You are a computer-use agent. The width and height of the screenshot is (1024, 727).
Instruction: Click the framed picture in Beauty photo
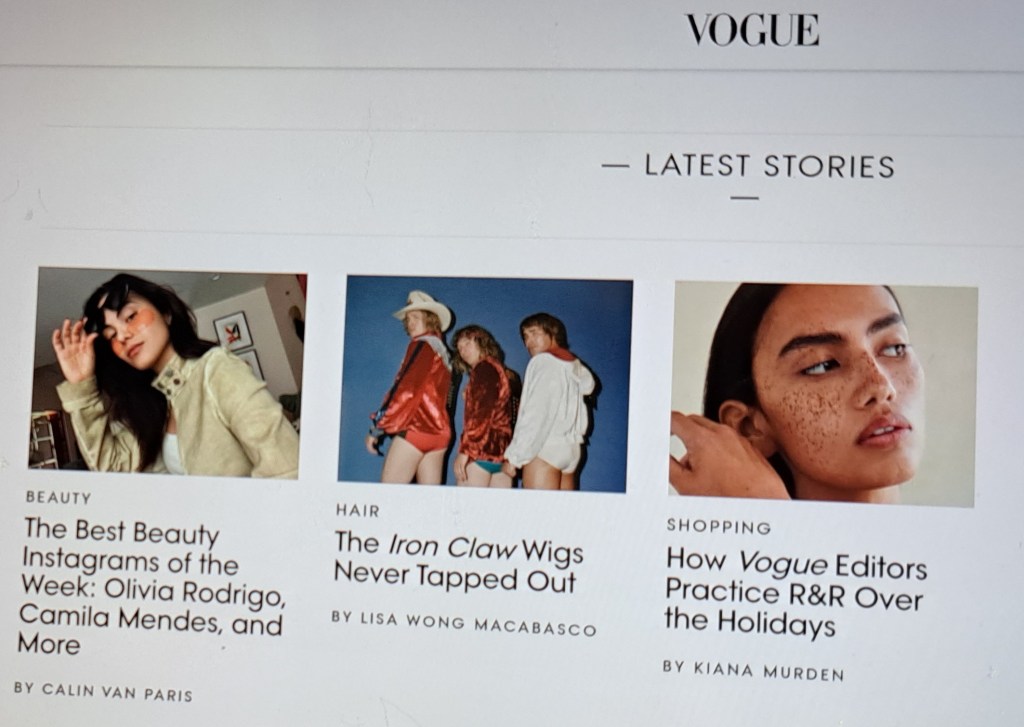pyautogui.click(x=233, y=331)
